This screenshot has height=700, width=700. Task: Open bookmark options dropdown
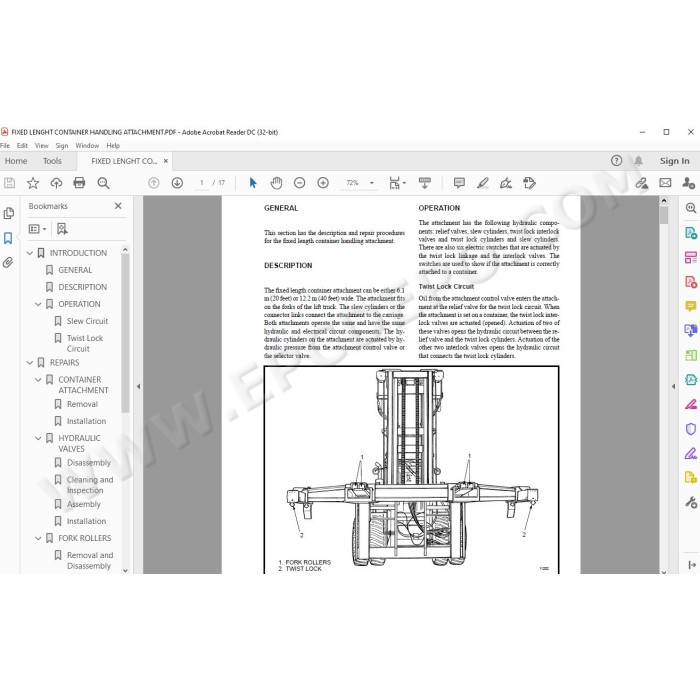tap(38, 229)
